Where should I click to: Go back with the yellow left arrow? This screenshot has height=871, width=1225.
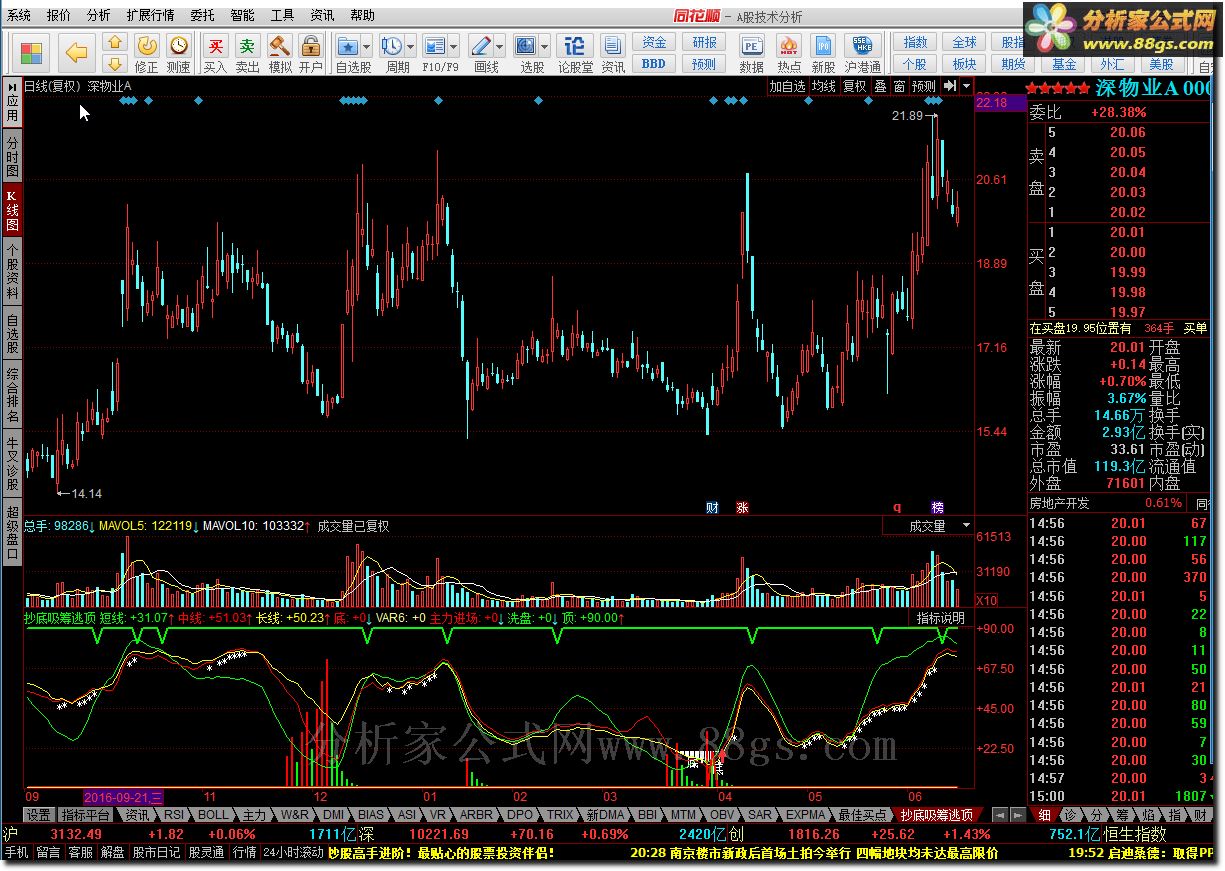click(77, 52)
